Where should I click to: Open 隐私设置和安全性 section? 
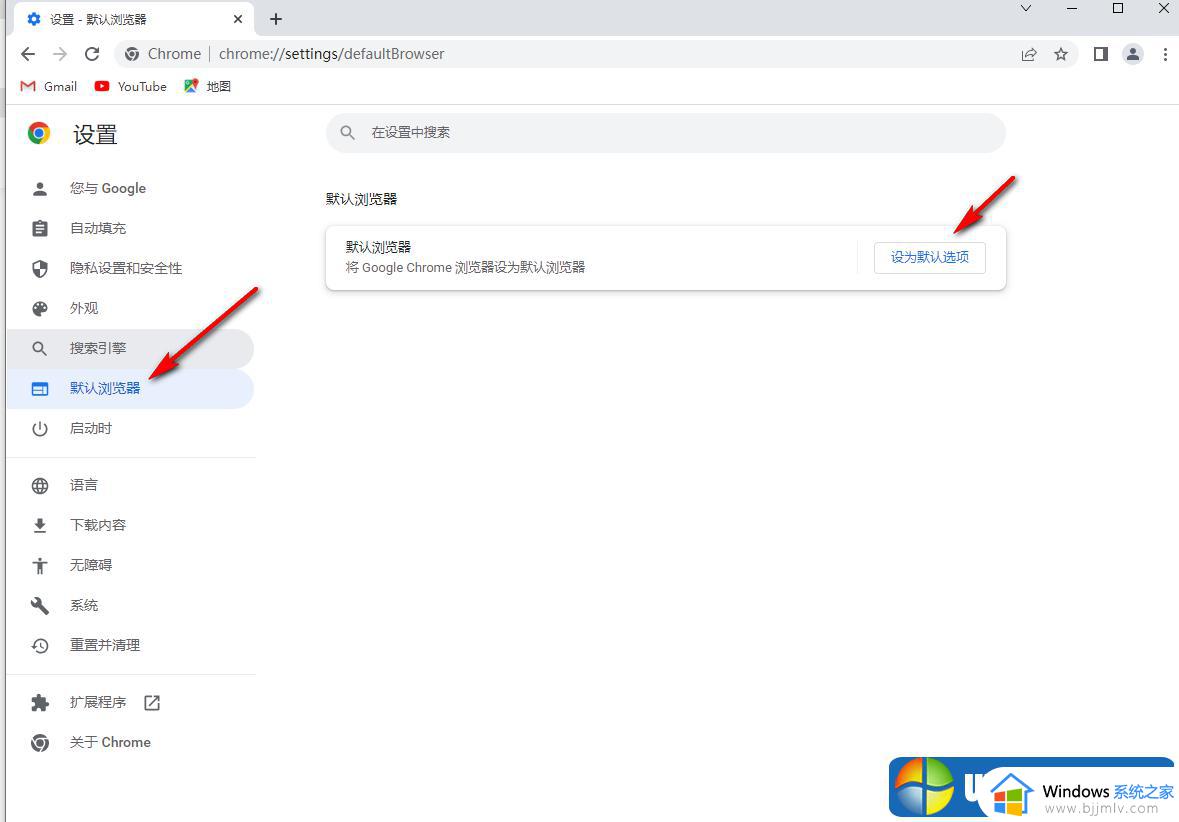[130, 268]
